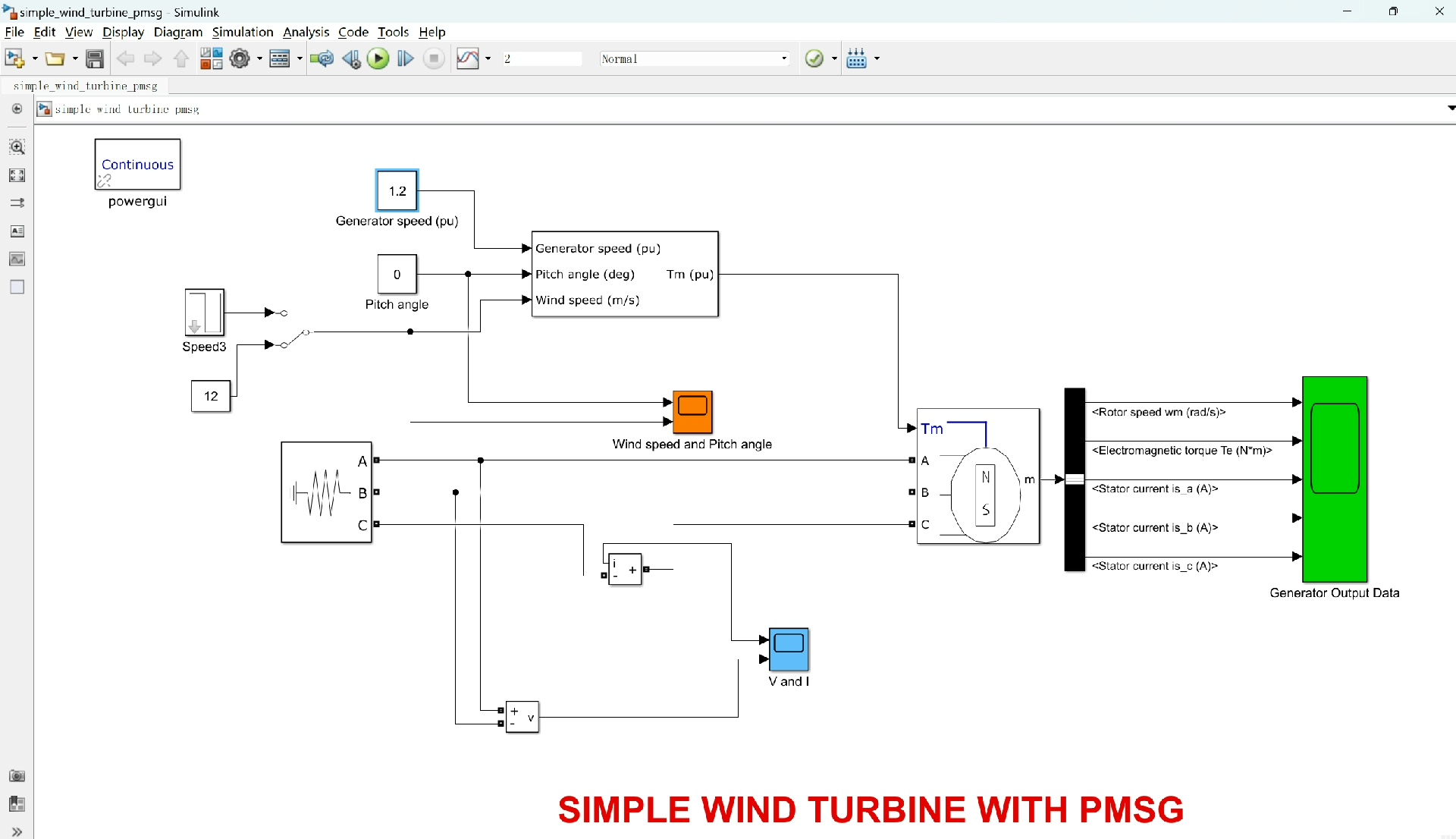Image resolution: width=1456 pixels, height=839 pixels.
Task: Toggle the Model Browser at the bottom left
Action: [17, 831]
